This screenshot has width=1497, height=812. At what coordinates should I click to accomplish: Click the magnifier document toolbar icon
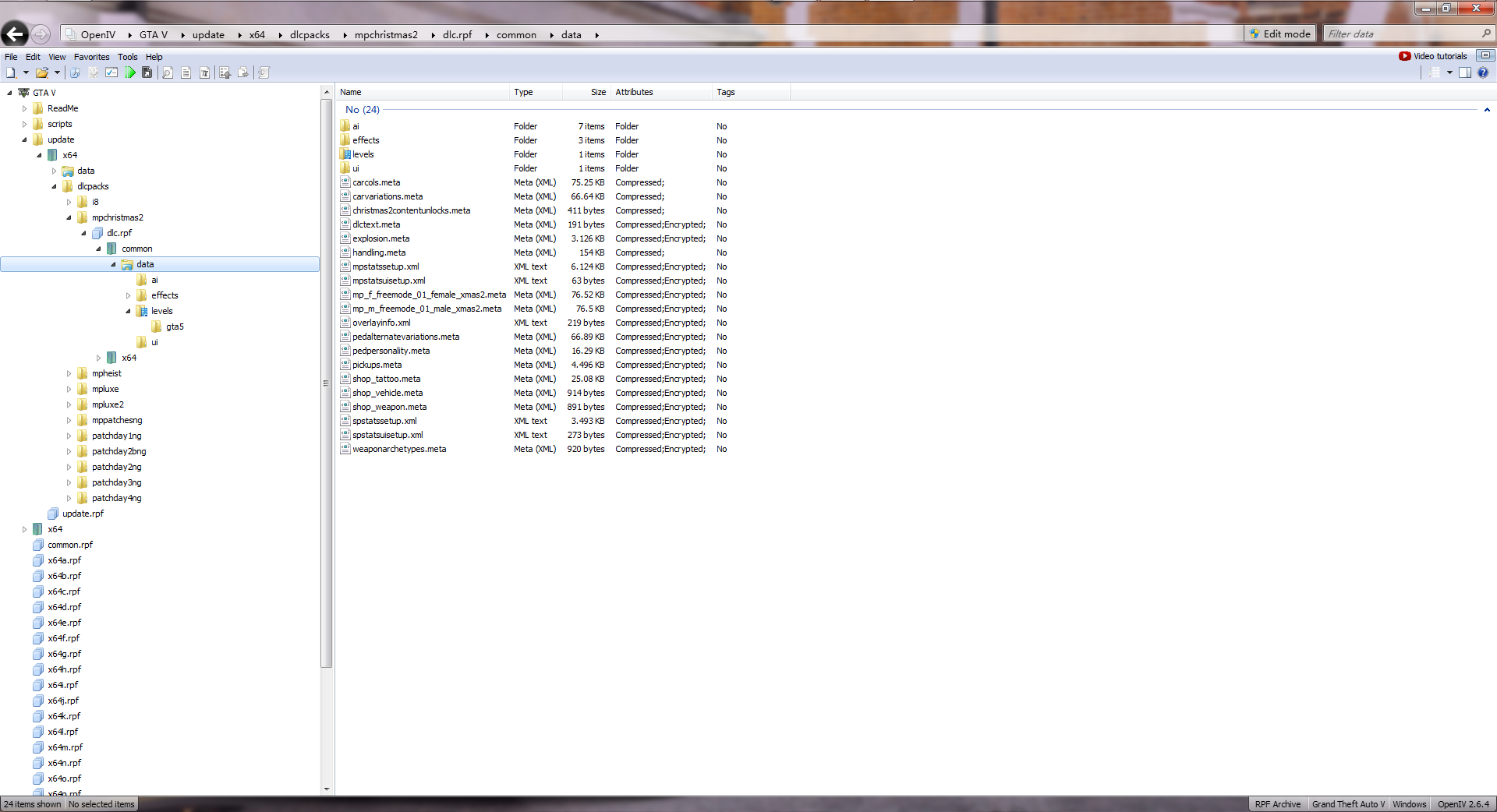click(168, 72)
